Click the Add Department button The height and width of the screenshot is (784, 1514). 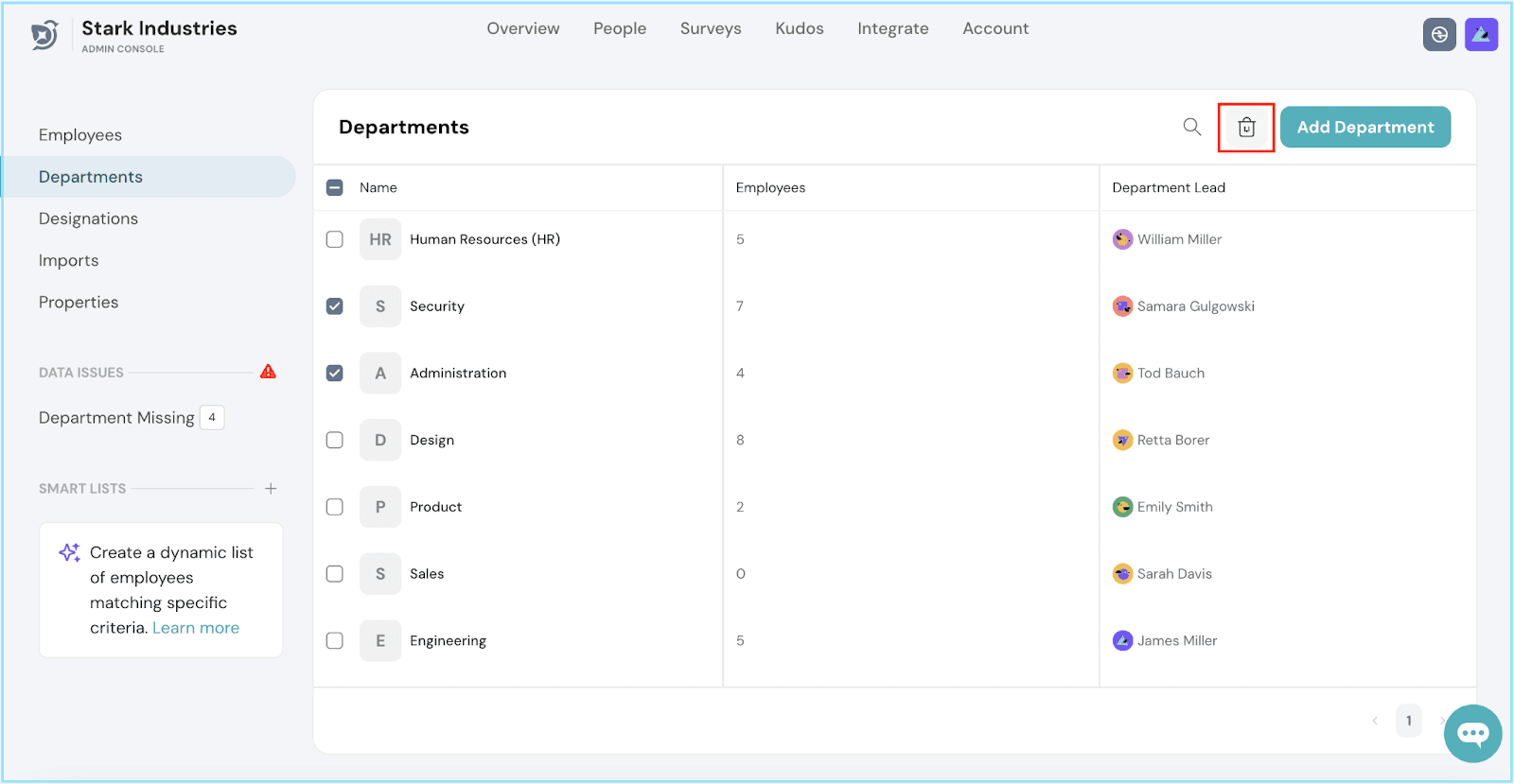(1365, 128)
